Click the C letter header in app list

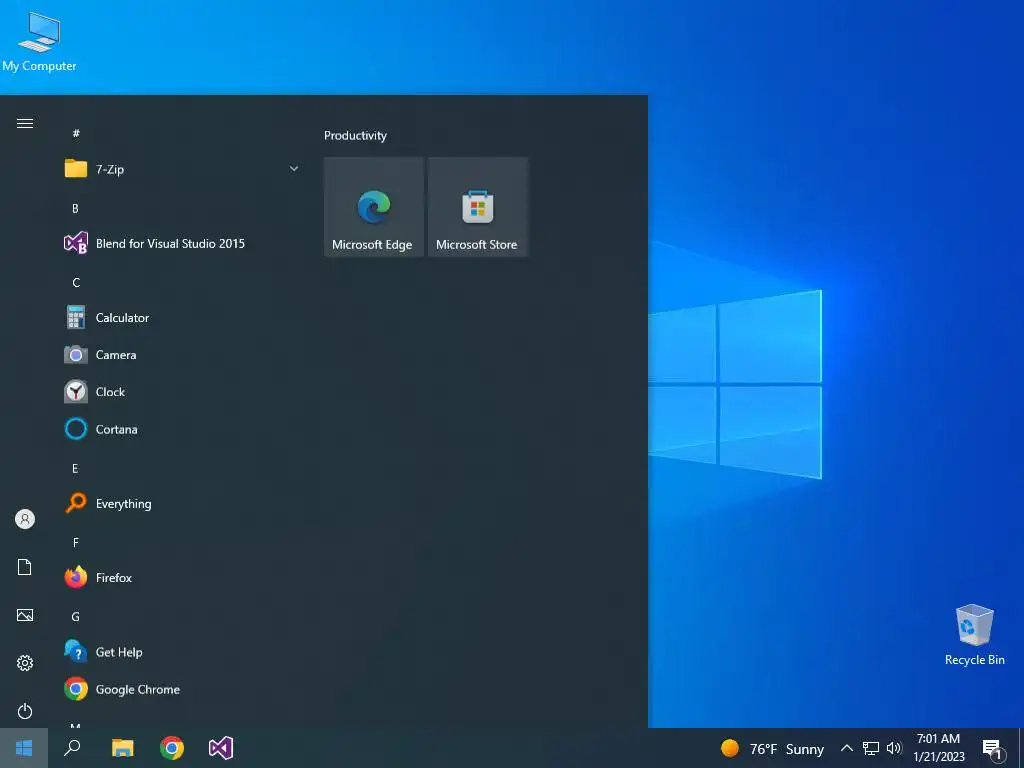click(76, 282)
